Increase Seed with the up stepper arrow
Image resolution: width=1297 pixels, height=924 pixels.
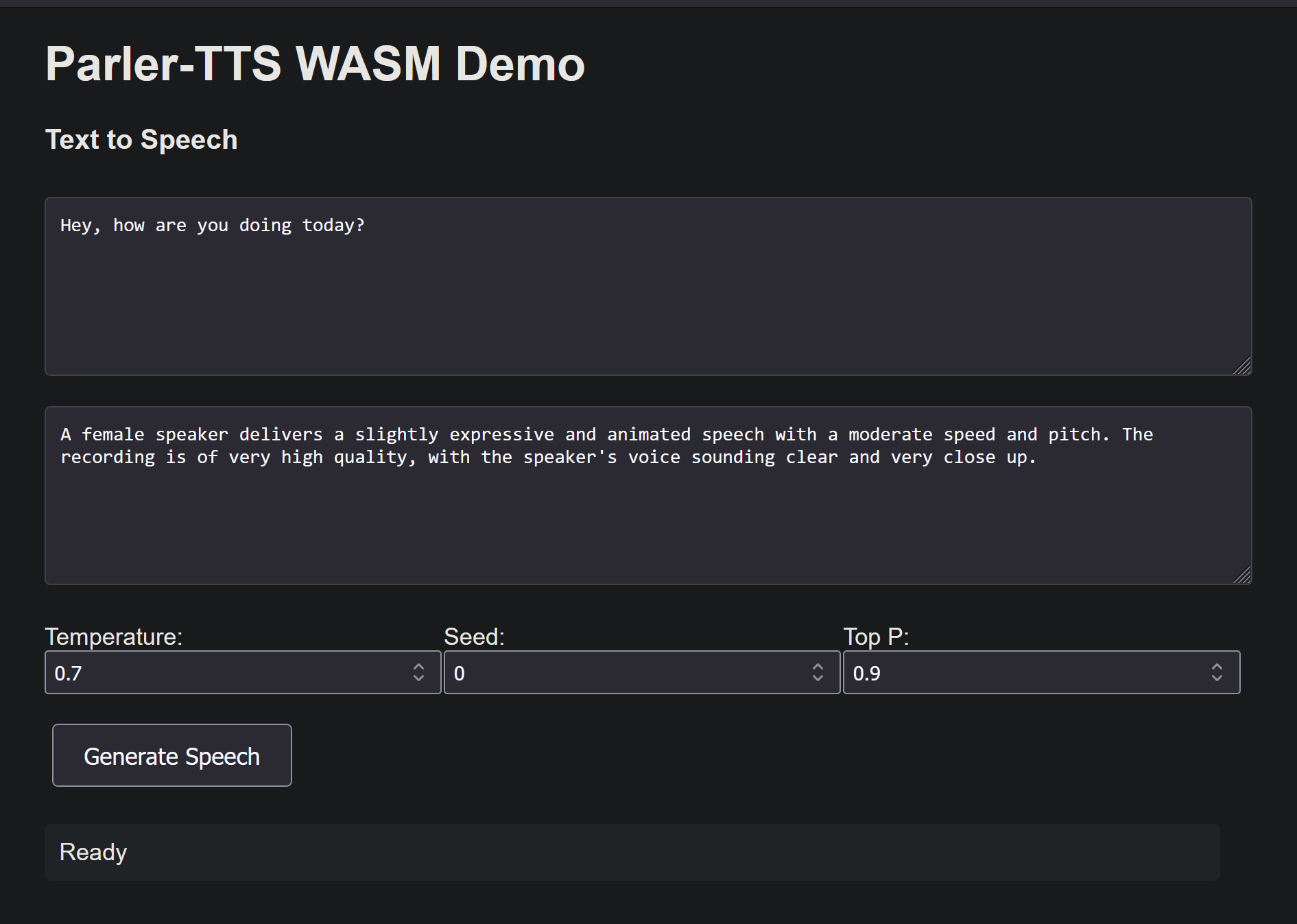point(818,666)
